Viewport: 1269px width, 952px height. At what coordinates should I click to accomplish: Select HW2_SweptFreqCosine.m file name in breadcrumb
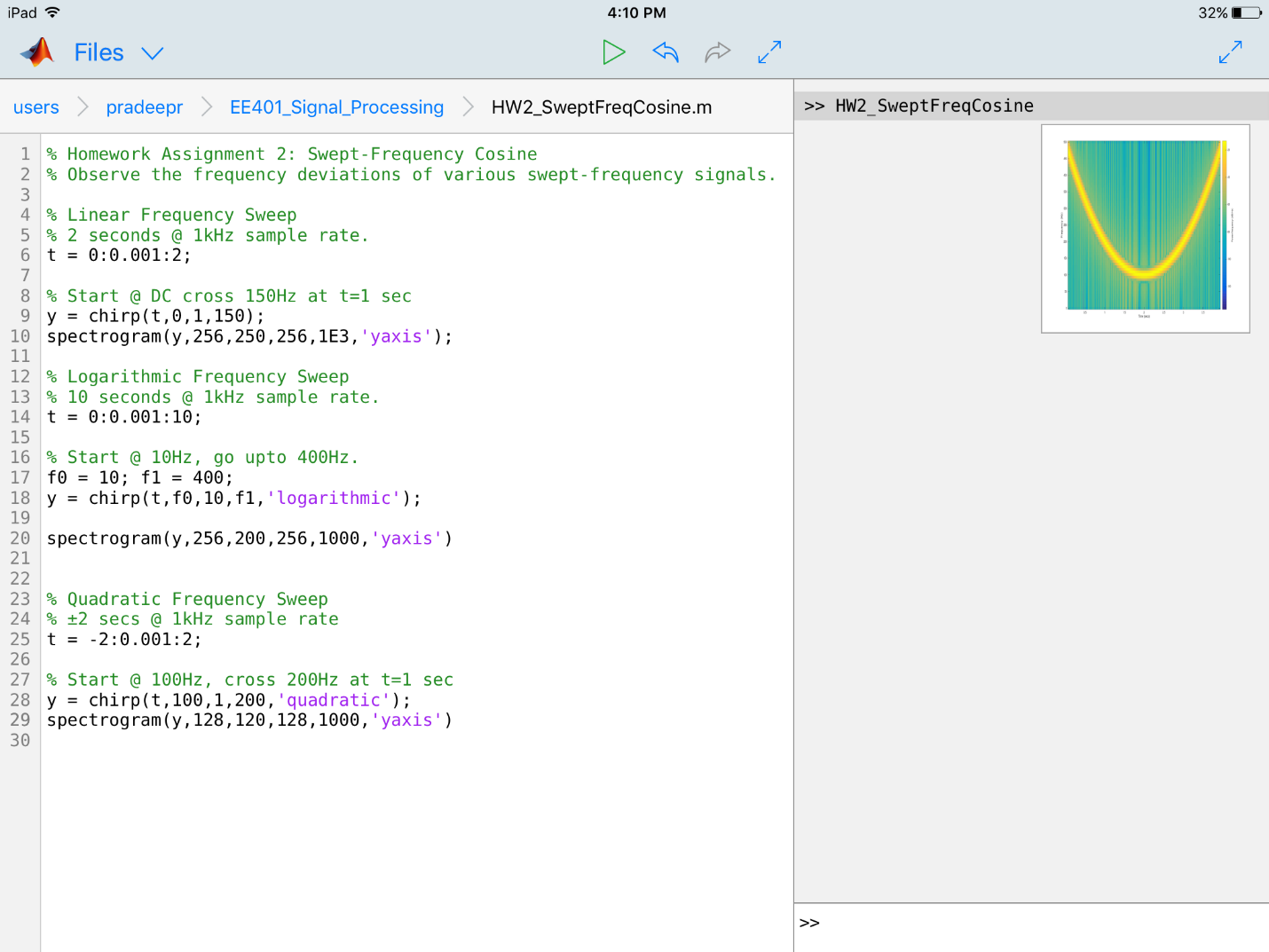pyautogui.click(x=602, y=107)
